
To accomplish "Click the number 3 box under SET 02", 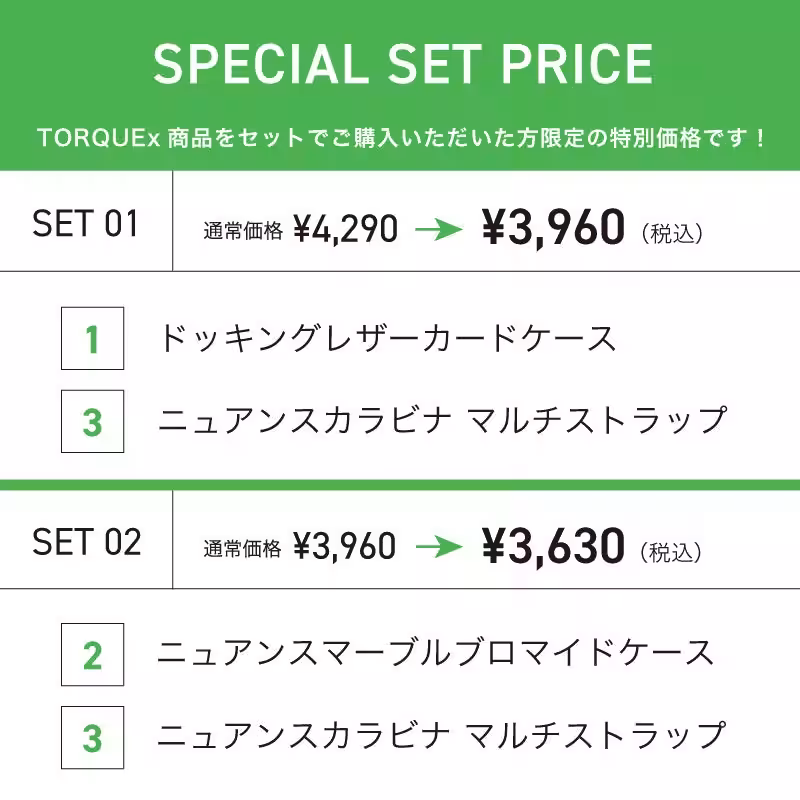I will coord(92,737).
